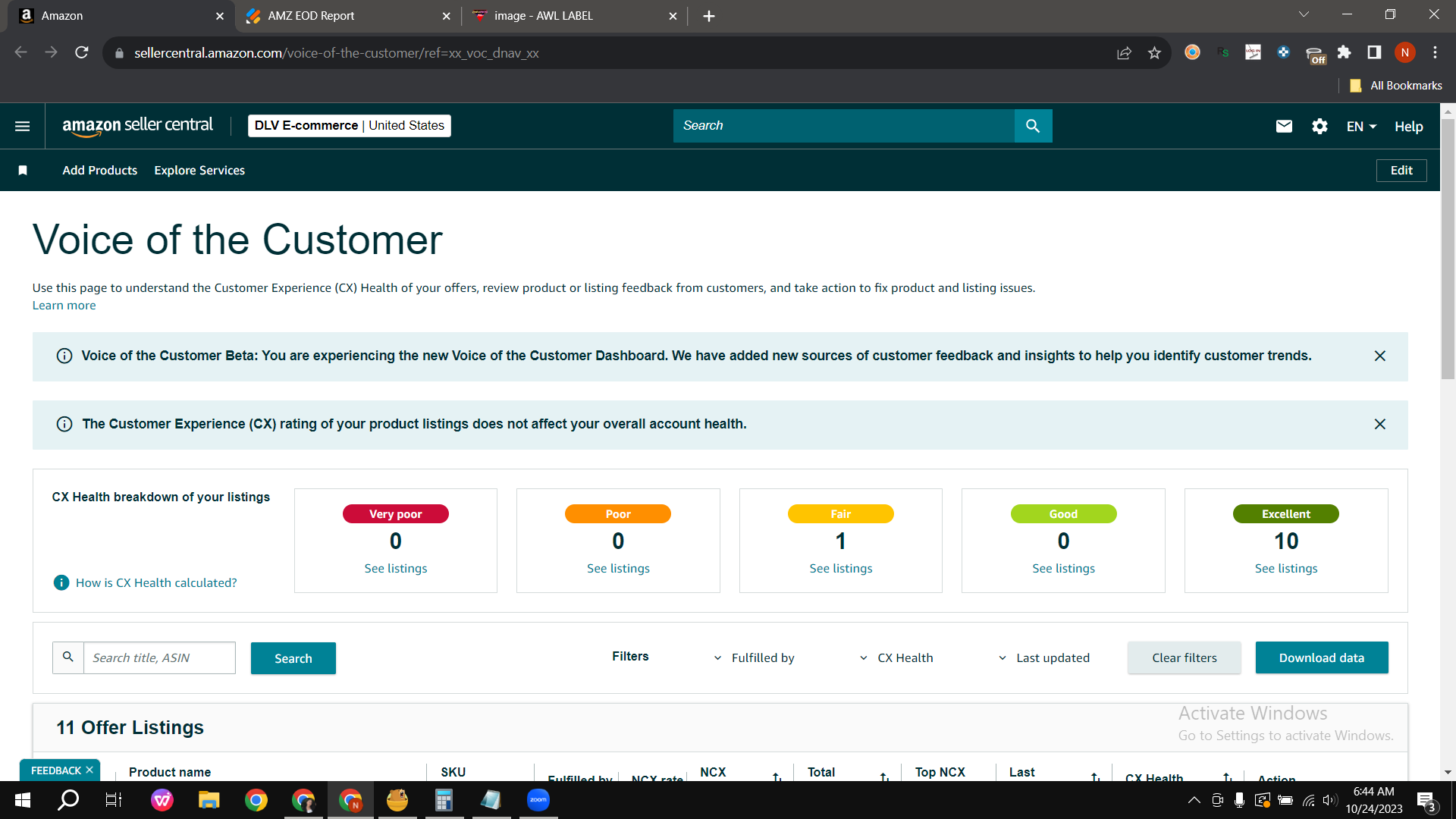
Task: Dismiss the CX rating info banner
Action: pos(1379,424)
